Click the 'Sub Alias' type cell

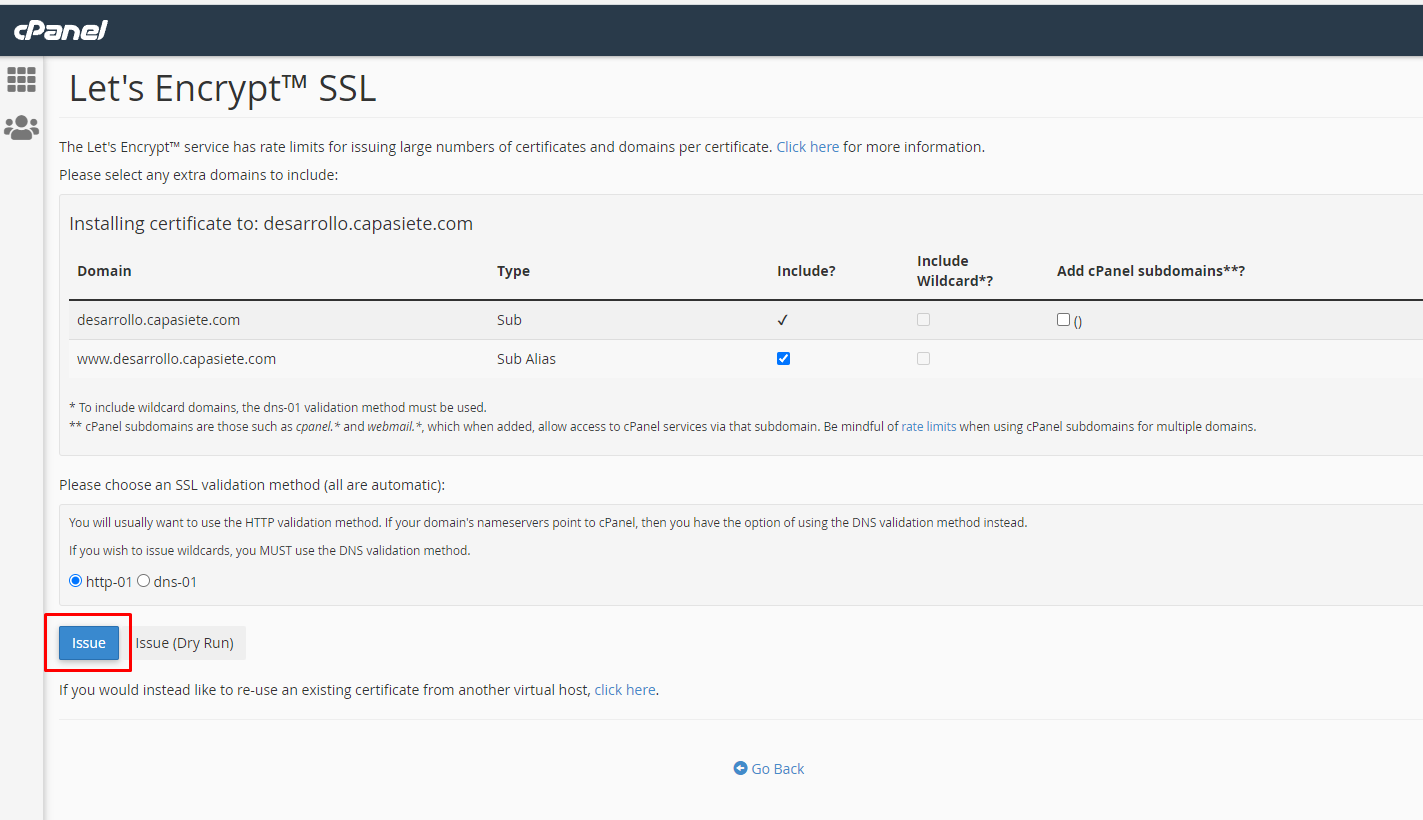[526, 359]
